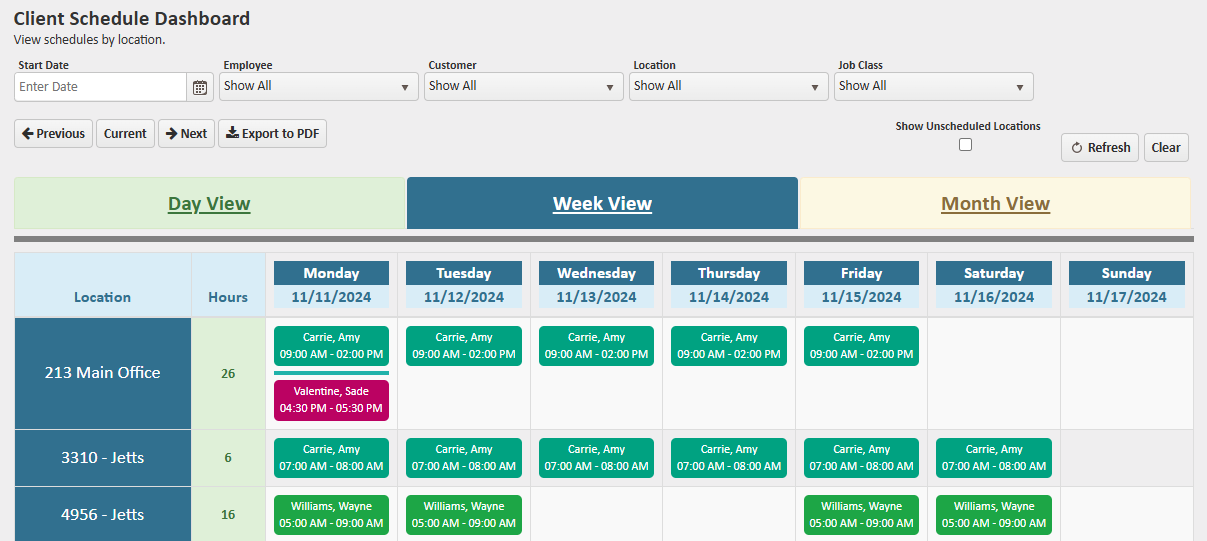Open the Start Date calendar picker icon

(x=200, y=87)
